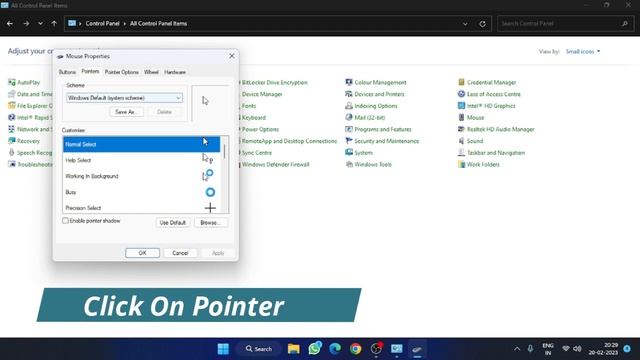Screen dimensions: 640x360
Task: Go back with the back arrow
Action: click(10, 24)
